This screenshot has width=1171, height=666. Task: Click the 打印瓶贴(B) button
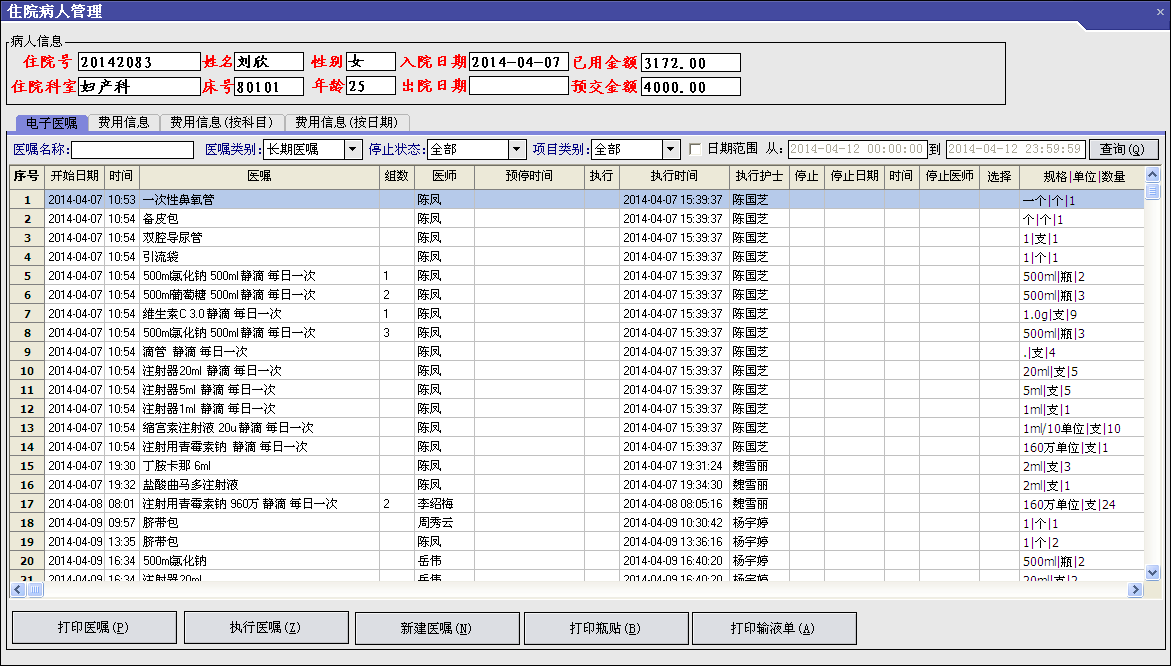[605, 628]
